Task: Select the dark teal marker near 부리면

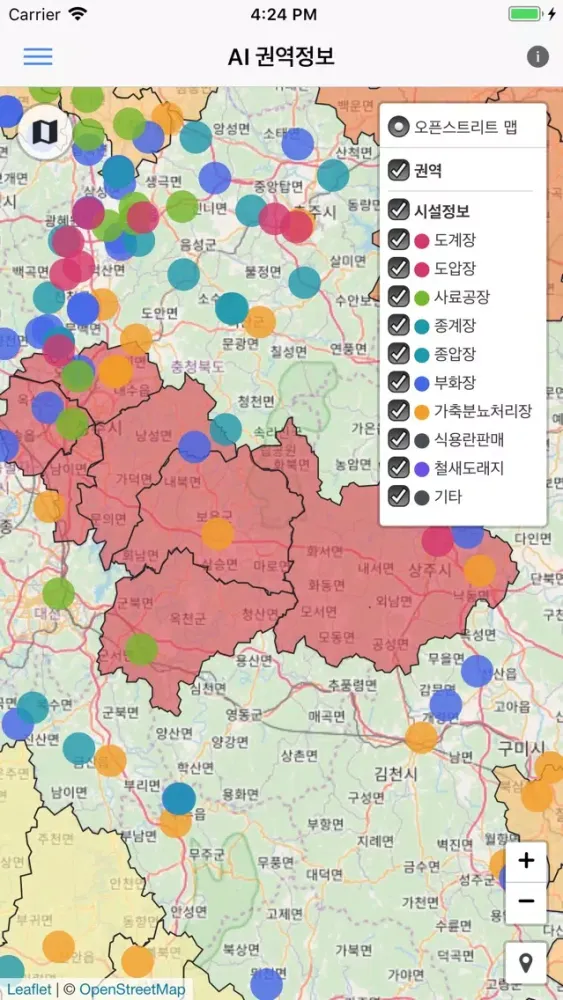Action: click(179, 798)
